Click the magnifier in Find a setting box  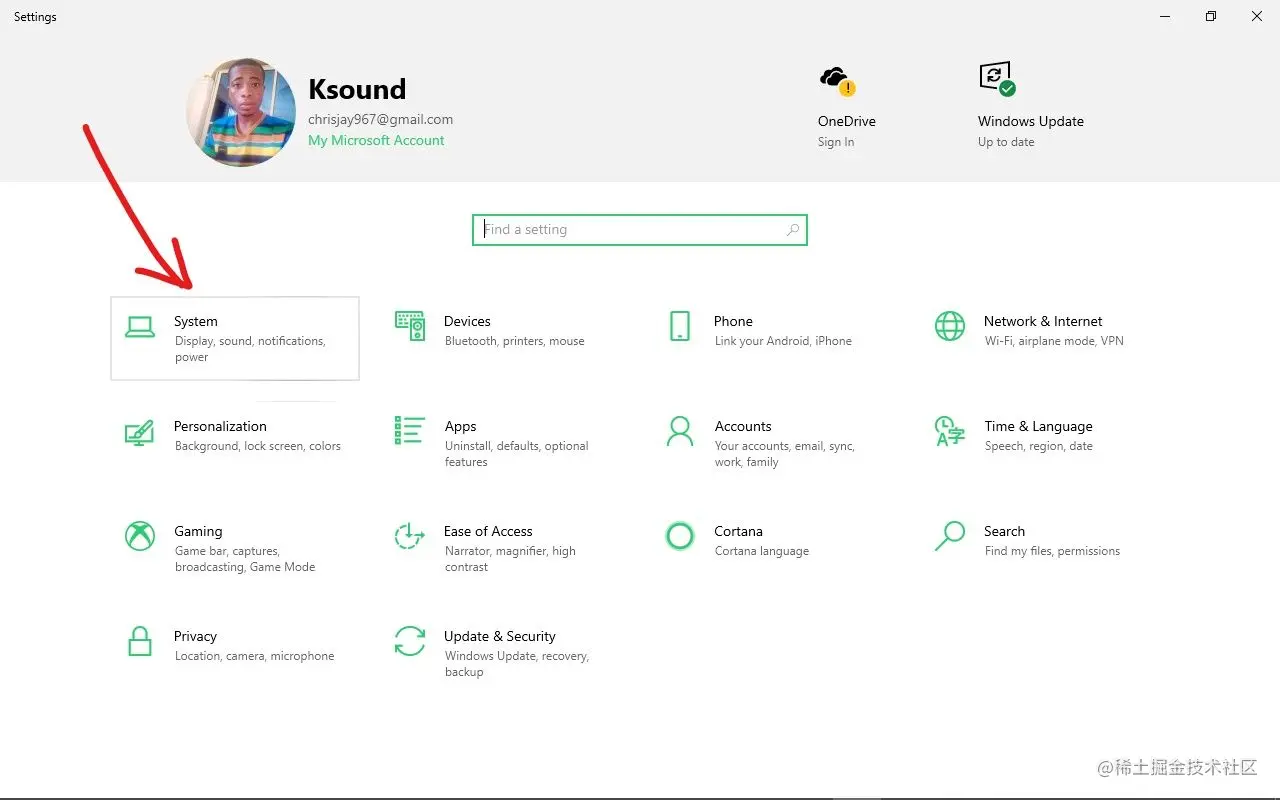click(x=793, y=230)
